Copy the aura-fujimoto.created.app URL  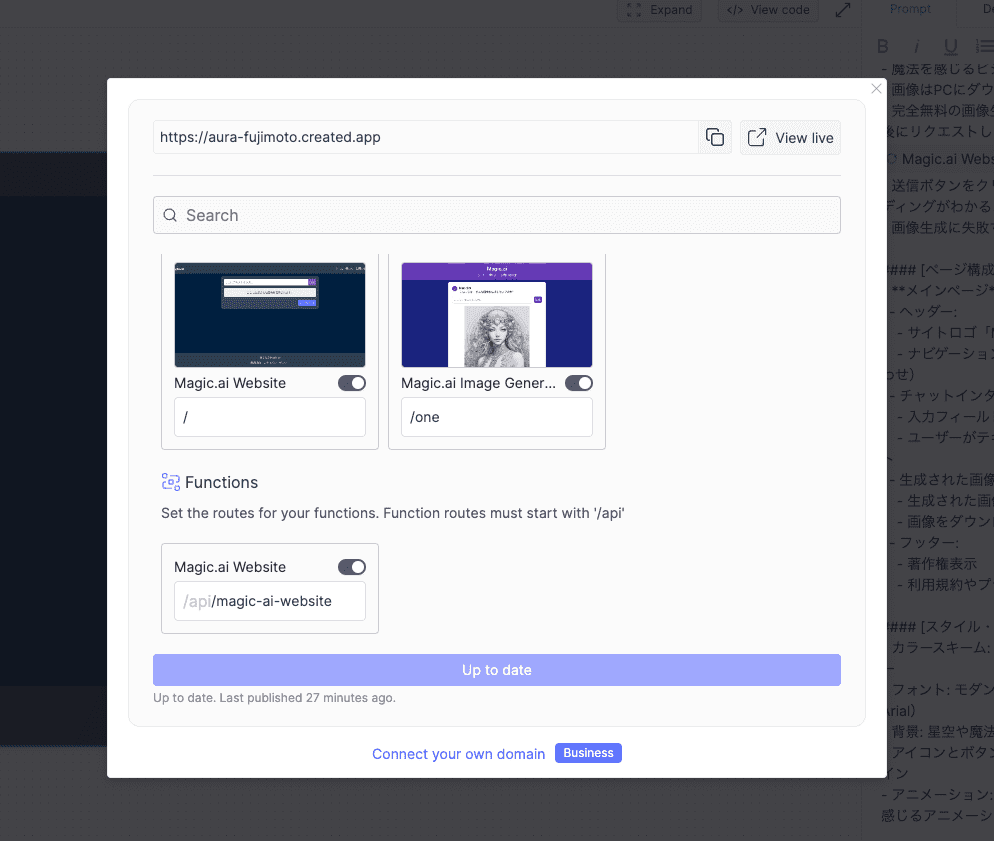pos(714,137)
